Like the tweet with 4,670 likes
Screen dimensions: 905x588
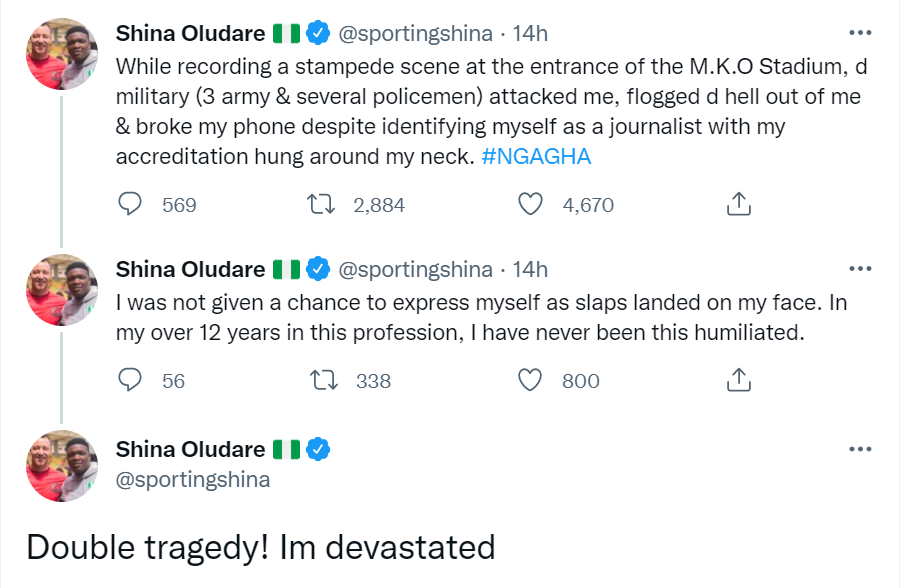click(x=531, y=205)
